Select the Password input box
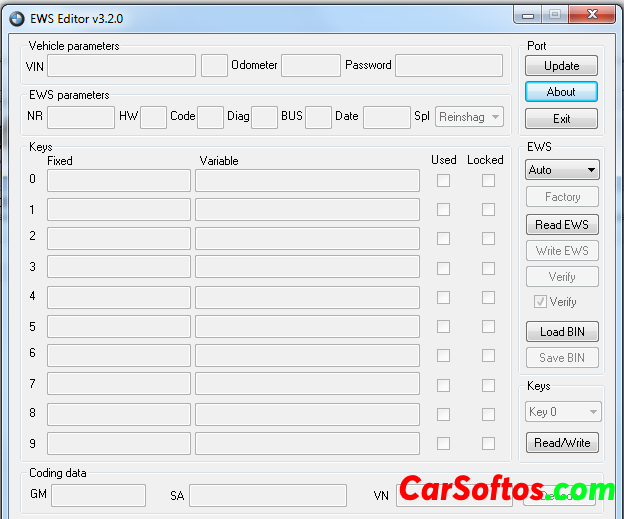This screenshot has height=519, width=624. (448, 66)
